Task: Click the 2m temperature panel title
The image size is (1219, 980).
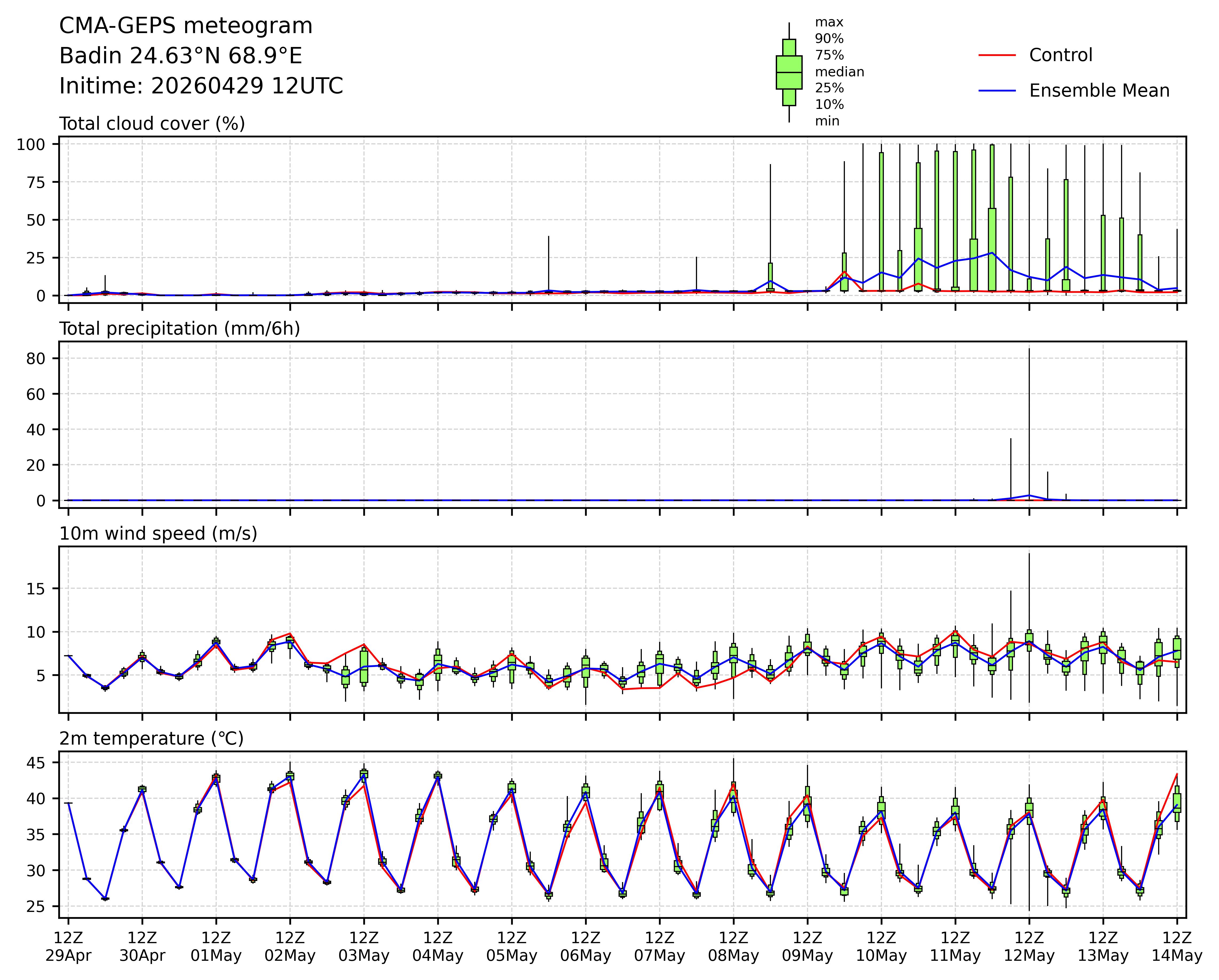Action: click(x=152, y=738)
